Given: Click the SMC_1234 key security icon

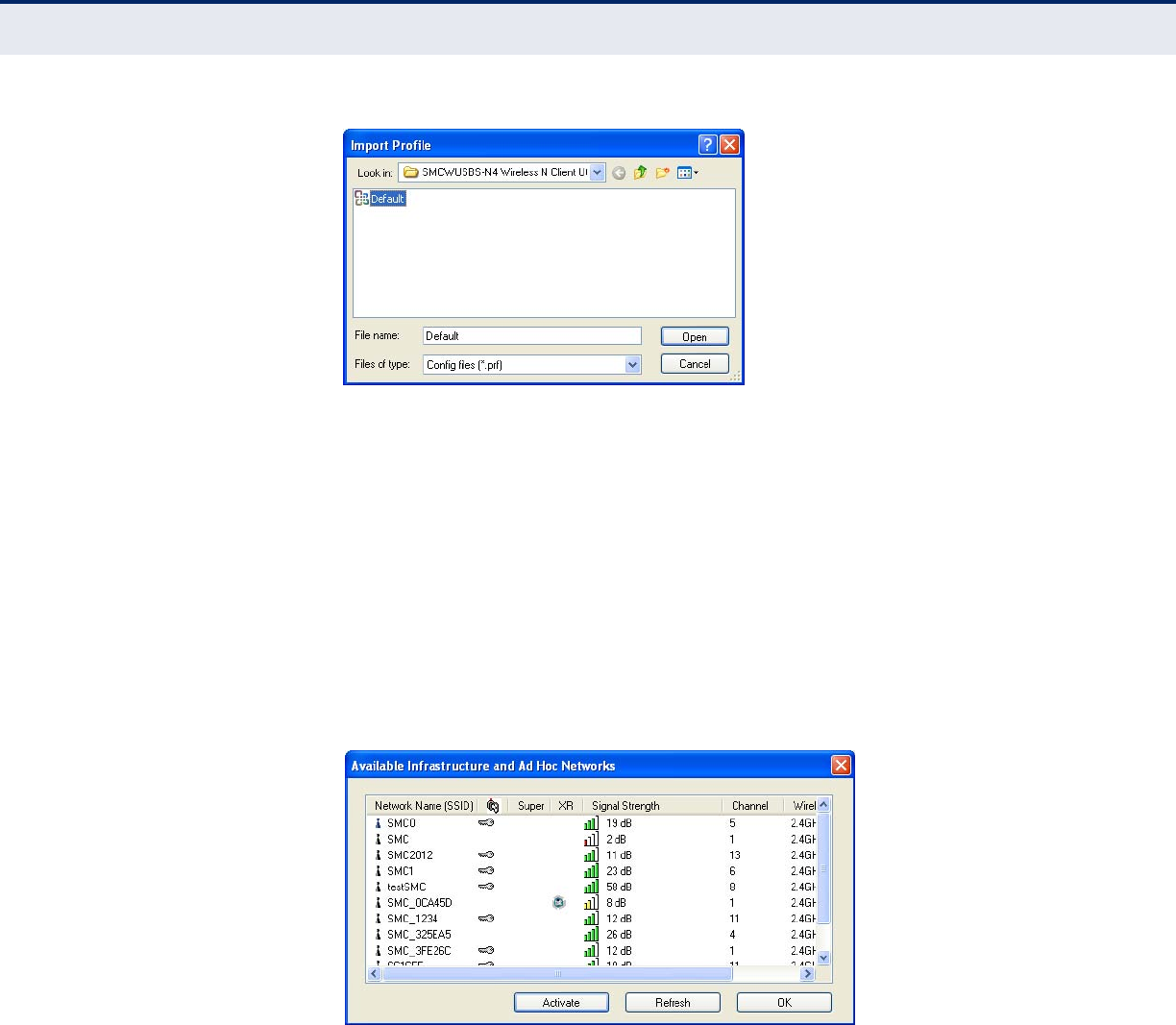Looking at the screenshot, I should [486, 918].
